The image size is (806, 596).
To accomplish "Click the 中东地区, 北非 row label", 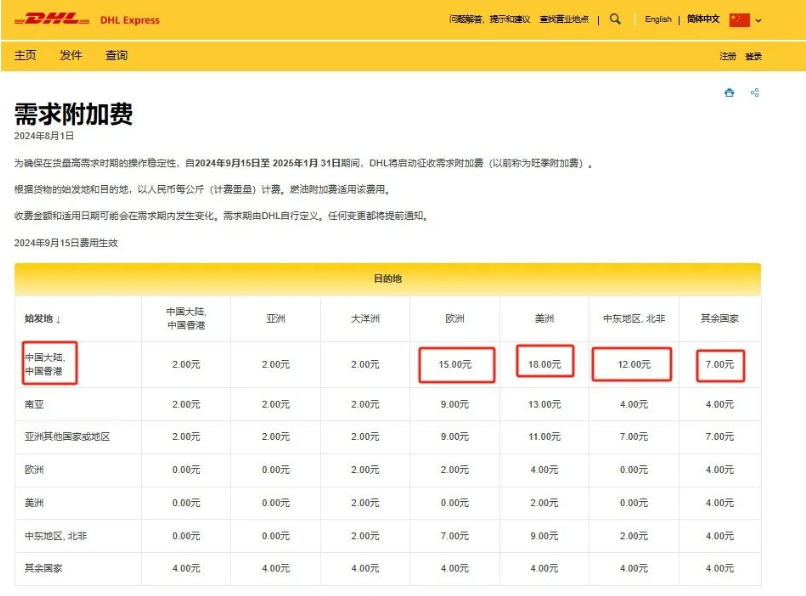I will tap(56, 536).
